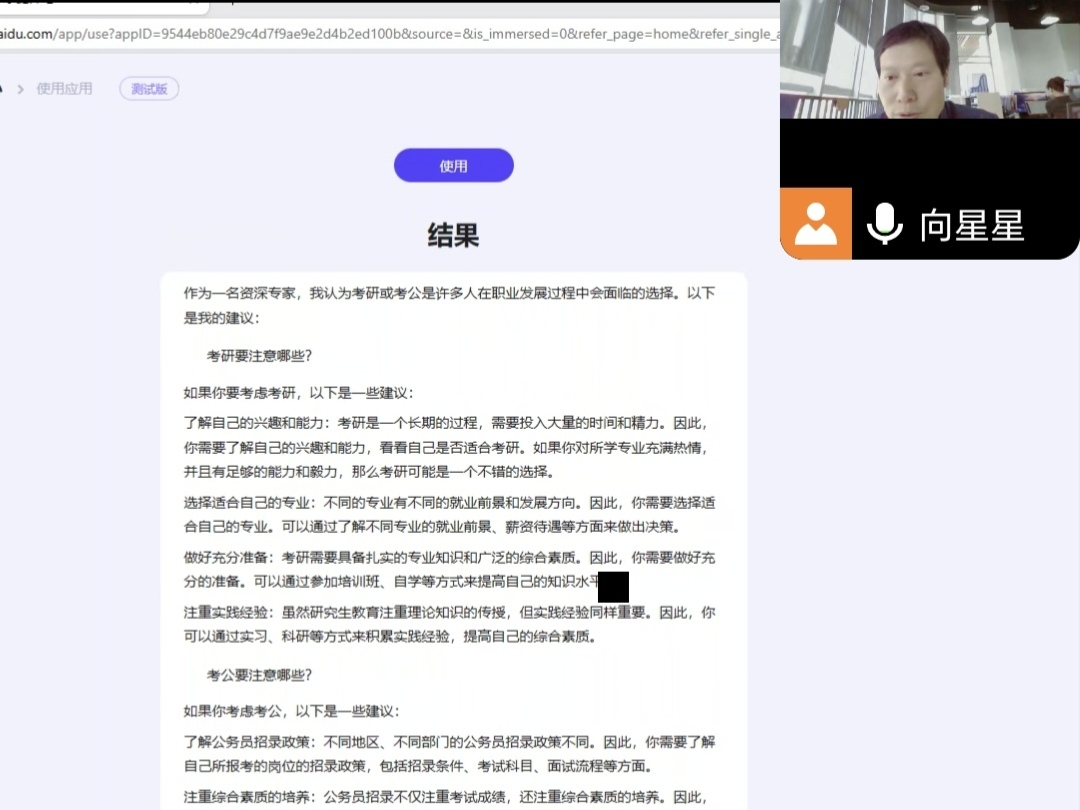Click the orange participant avatar icon

tap(816, 224)
